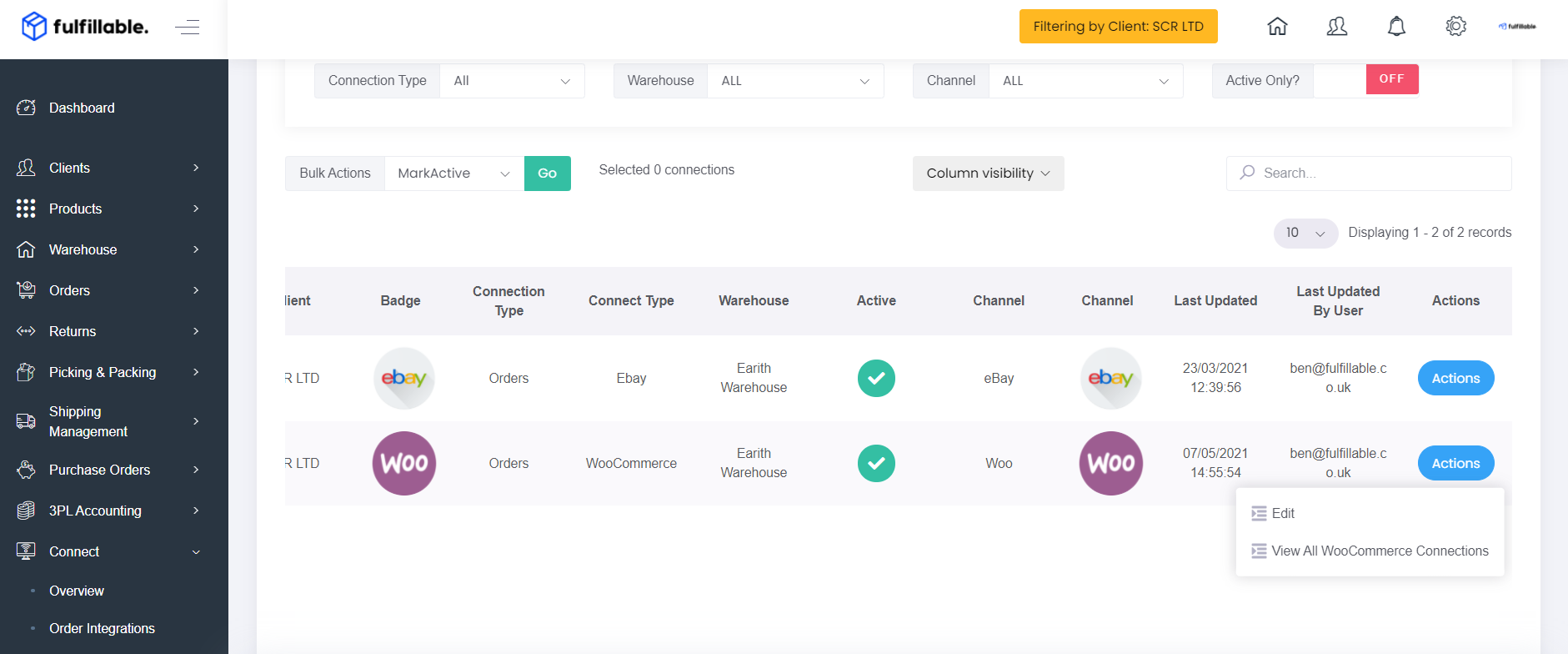Click the users icon in top bar
The width and height of the screenshot is (1568, 654).
(1337, 27)
